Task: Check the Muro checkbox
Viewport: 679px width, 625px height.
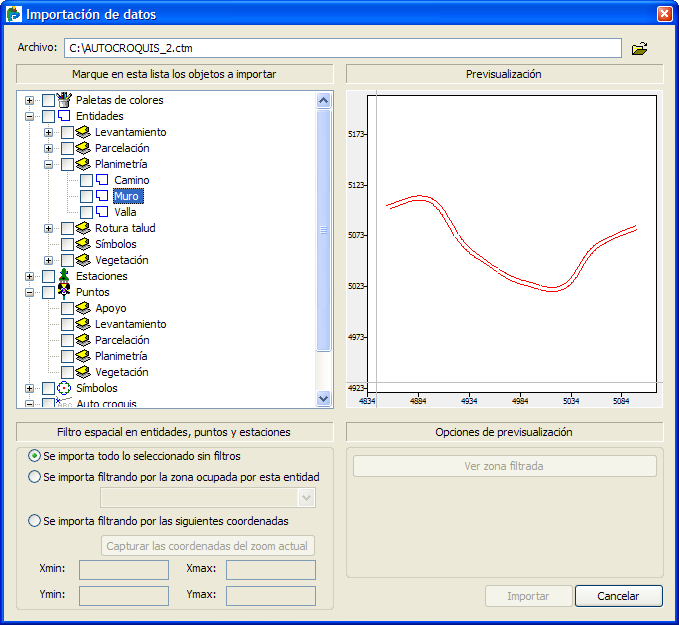Action: coord(86,196)
